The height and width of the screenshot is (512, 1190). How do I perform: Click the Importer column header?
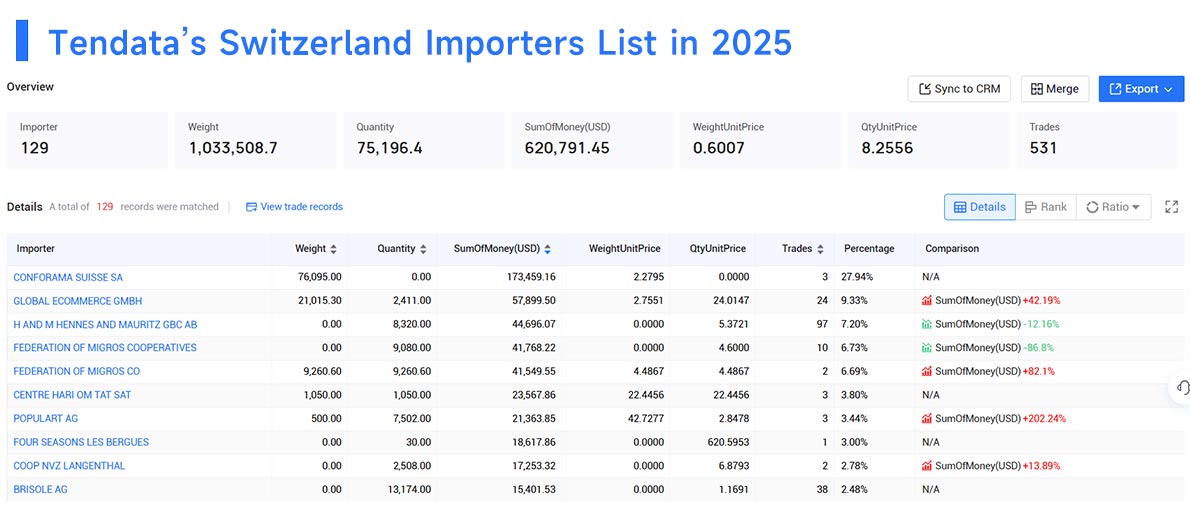pos(36,249)
